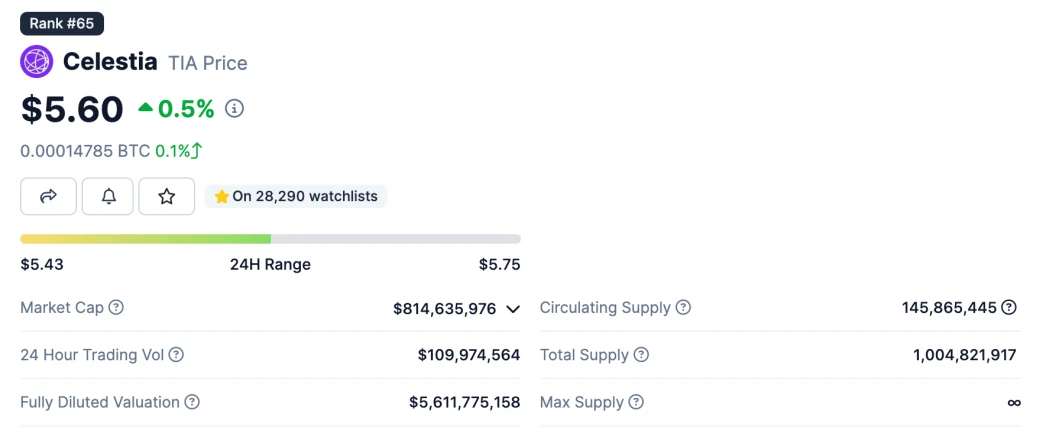The height and width of the screenshot is (446, 1043).
Task: Click the 0.00014785 BTC price text
Action: [85, 151]
